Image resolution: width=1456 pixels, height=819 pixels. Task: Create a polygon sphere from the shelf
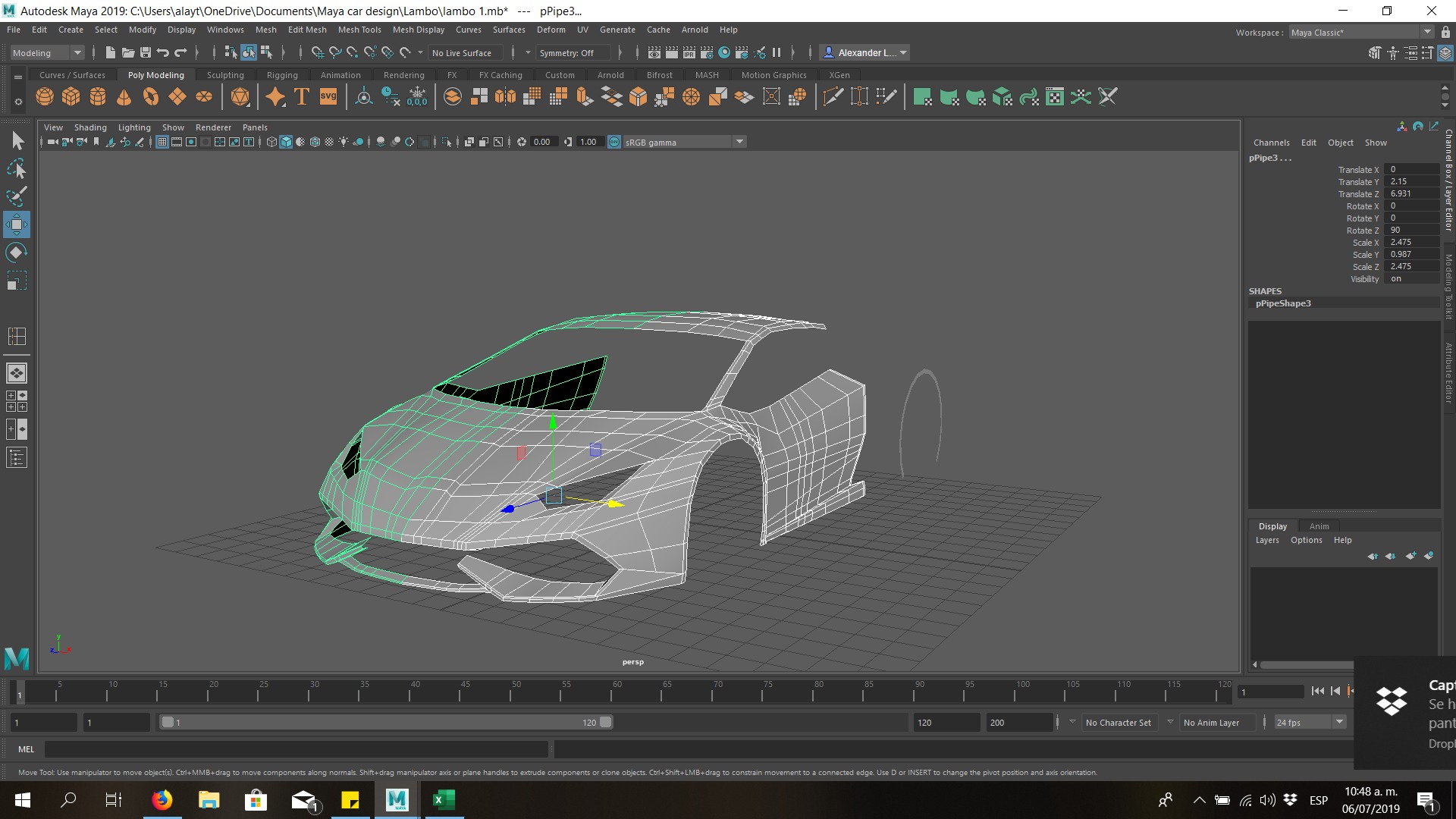point(45,97)
